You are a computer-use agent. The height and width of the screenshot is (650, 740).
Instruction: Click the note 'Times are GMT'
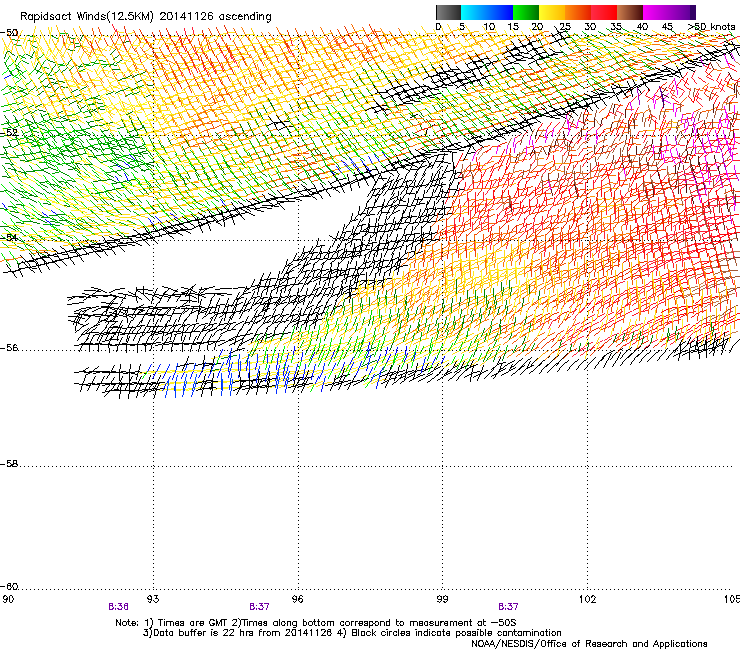pos(192,623)
